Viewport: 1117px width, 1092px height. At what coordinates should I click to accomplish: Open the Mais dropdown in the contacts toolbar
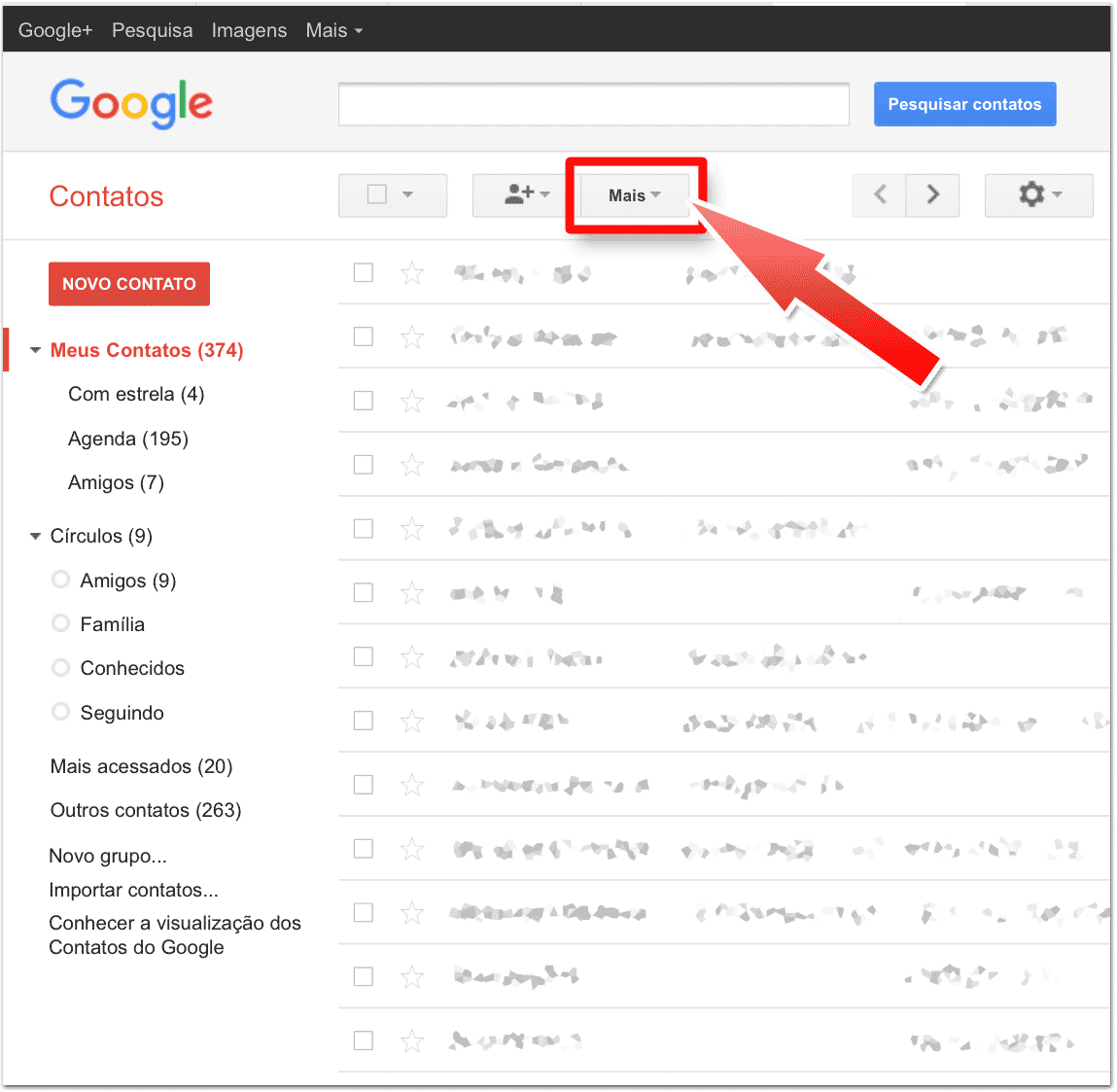635,195
